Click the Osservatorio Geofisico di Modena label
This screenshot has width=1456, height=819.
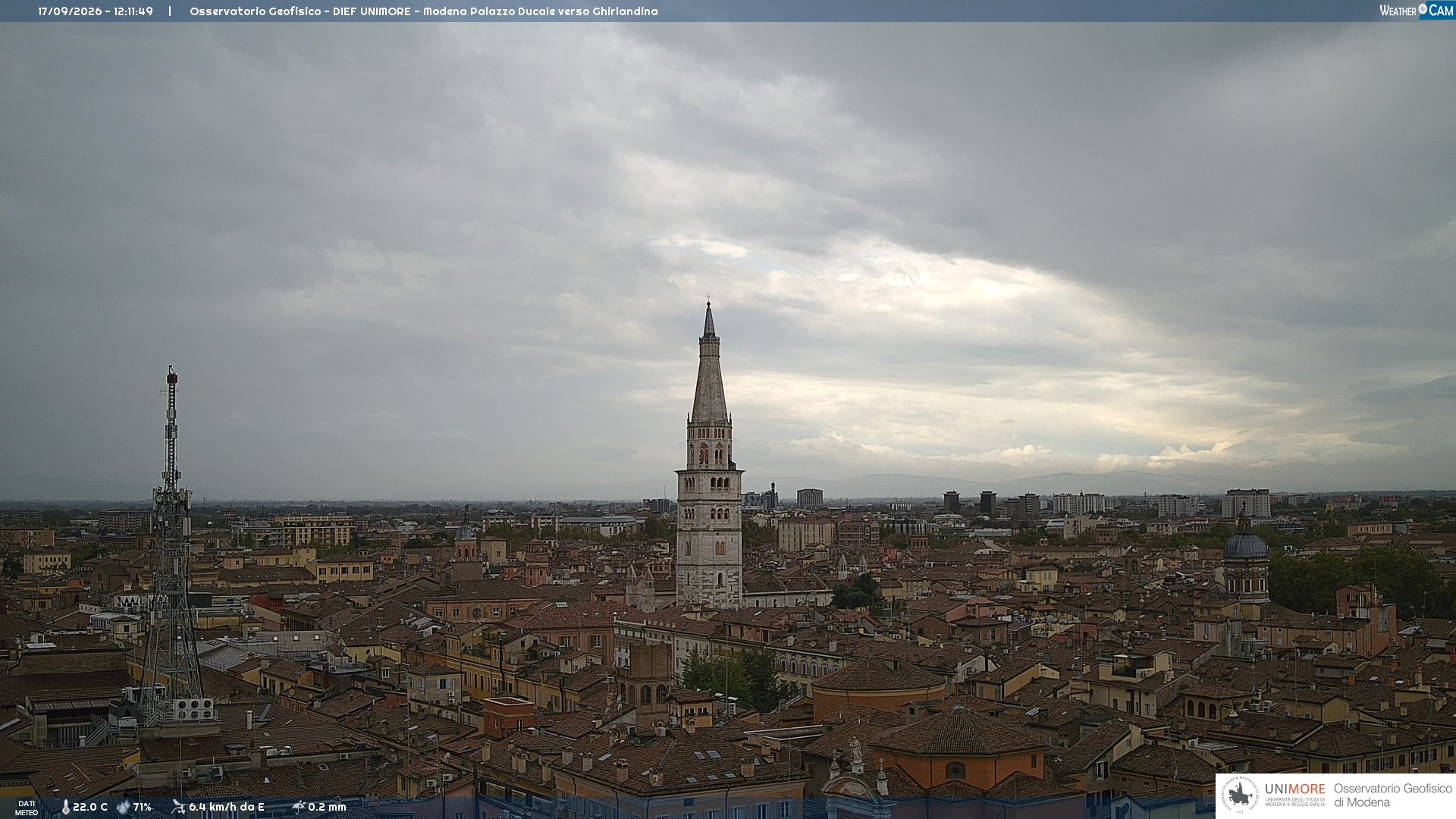[x=1392, y=795]
